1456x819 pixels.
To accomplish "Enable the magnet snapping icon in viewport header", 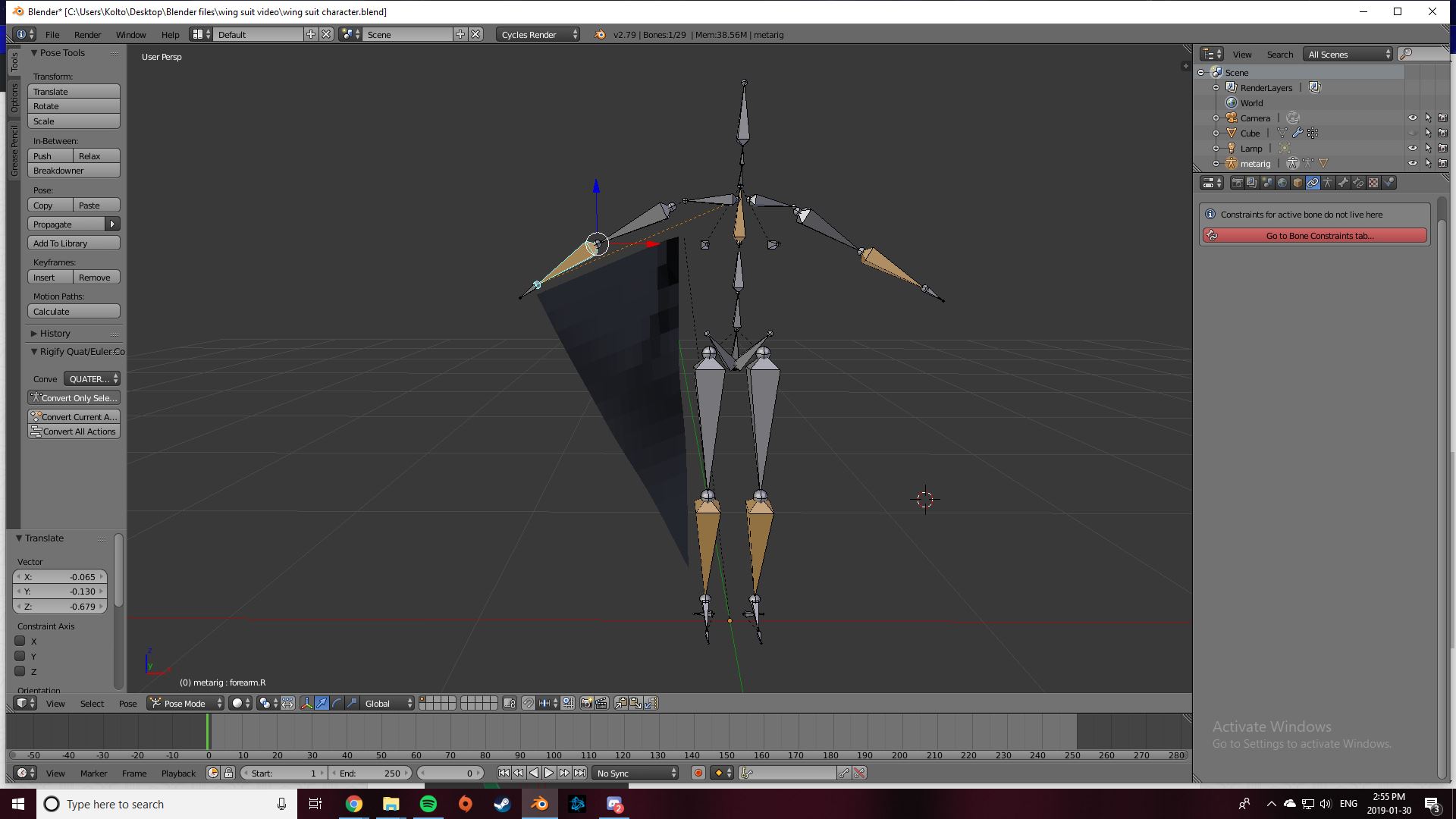I will click(529, 703).
